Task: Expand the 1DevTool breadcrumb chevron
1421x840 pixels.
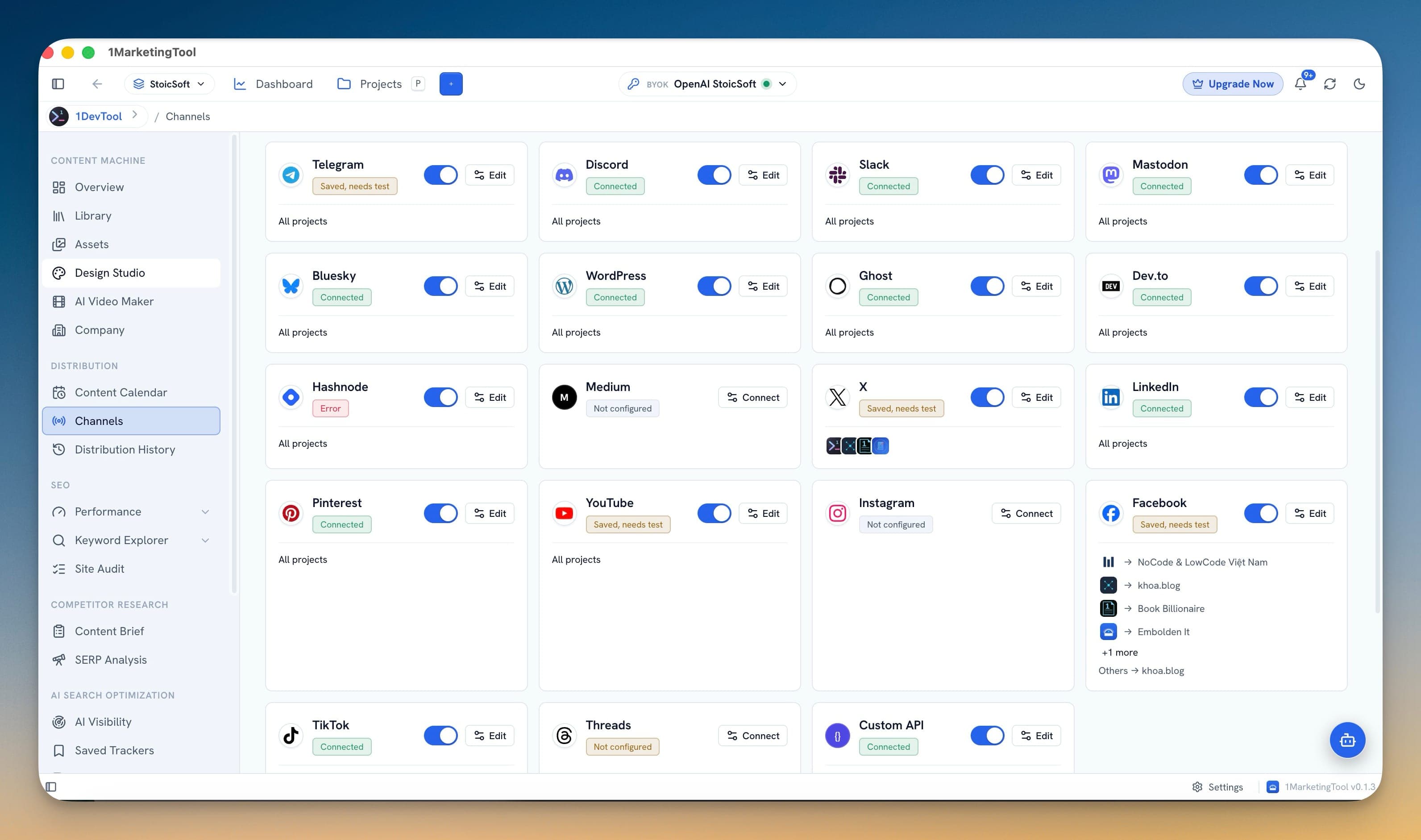Action: pos(135,115)
